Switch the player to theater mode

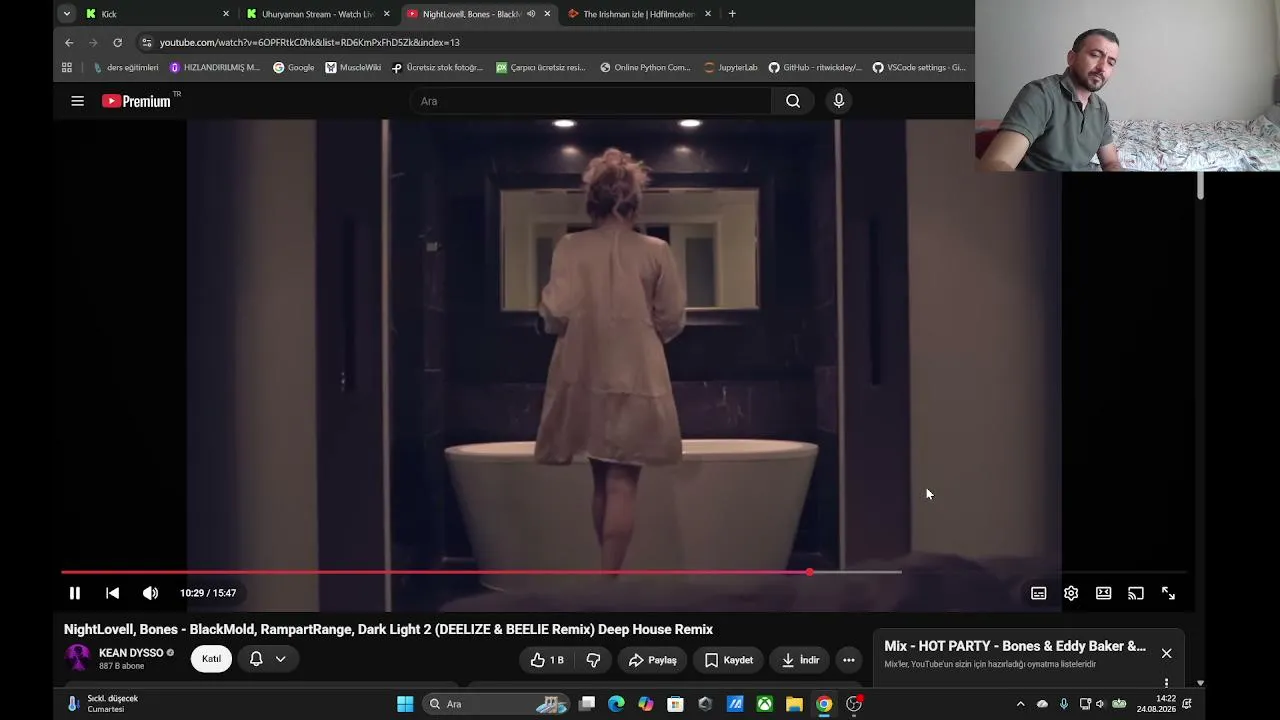1103,593
